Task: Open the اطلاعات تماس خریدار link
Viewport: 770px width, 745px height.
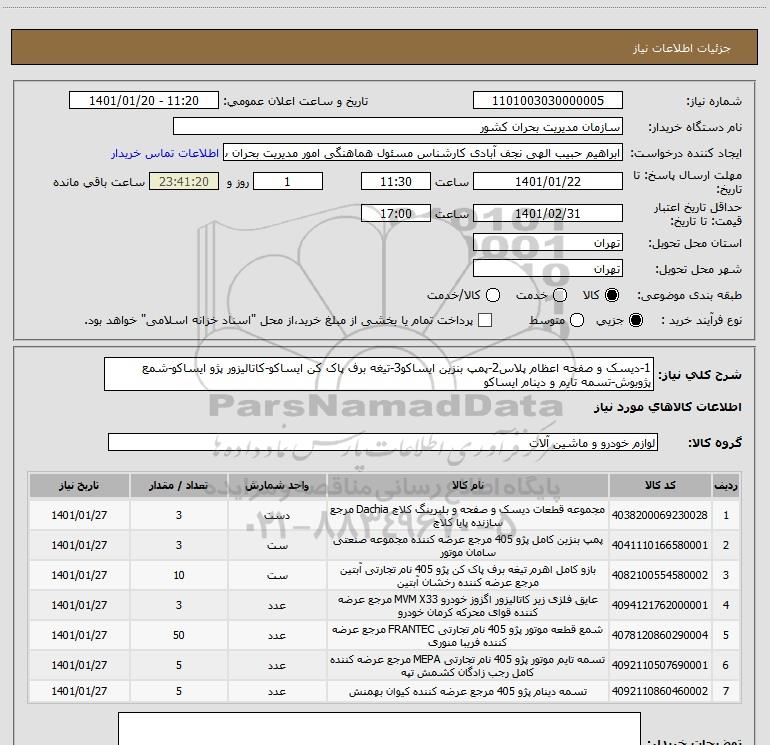Action: 165,153
